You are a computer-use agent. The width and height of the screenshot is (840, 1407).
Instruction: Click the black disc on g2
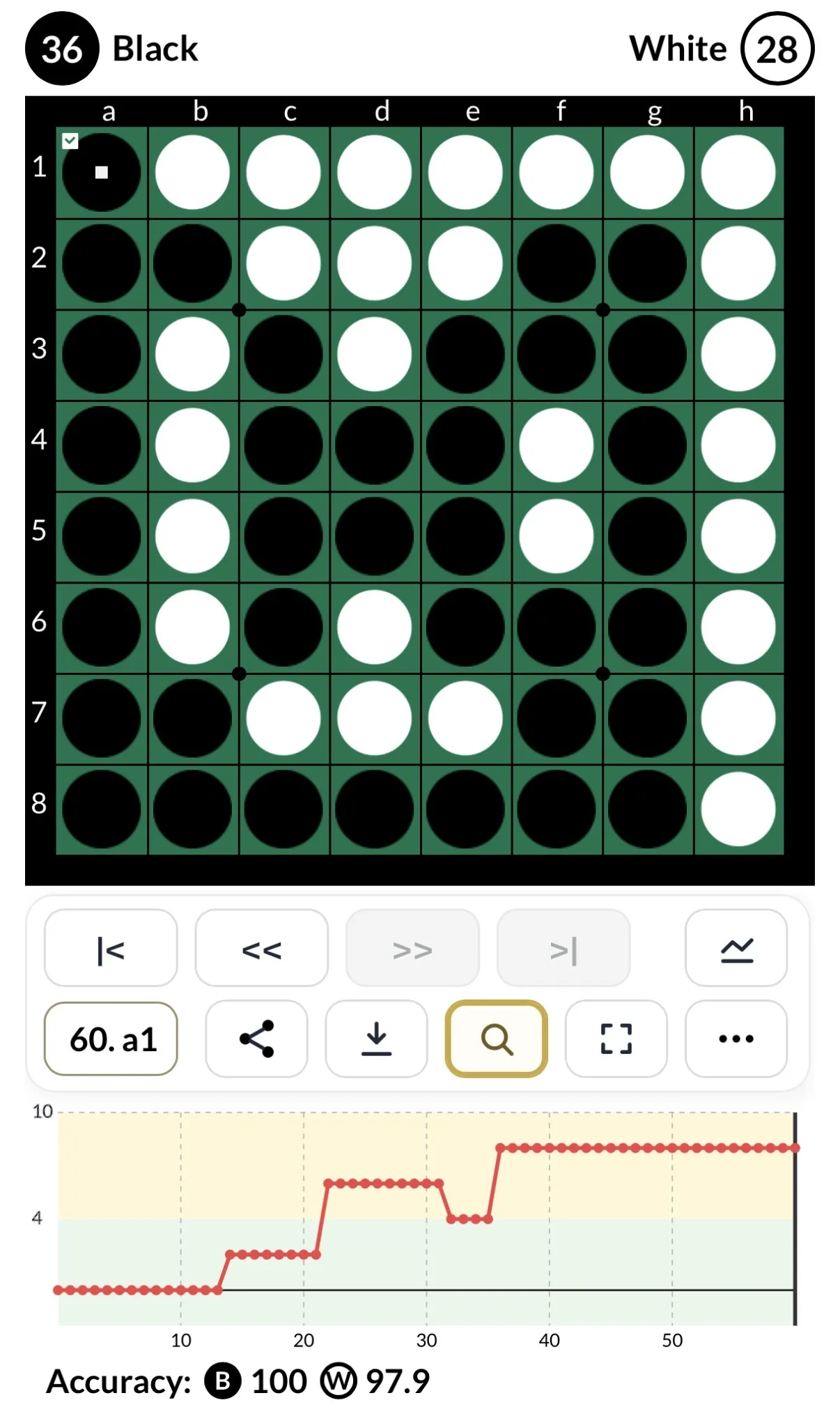647,264
